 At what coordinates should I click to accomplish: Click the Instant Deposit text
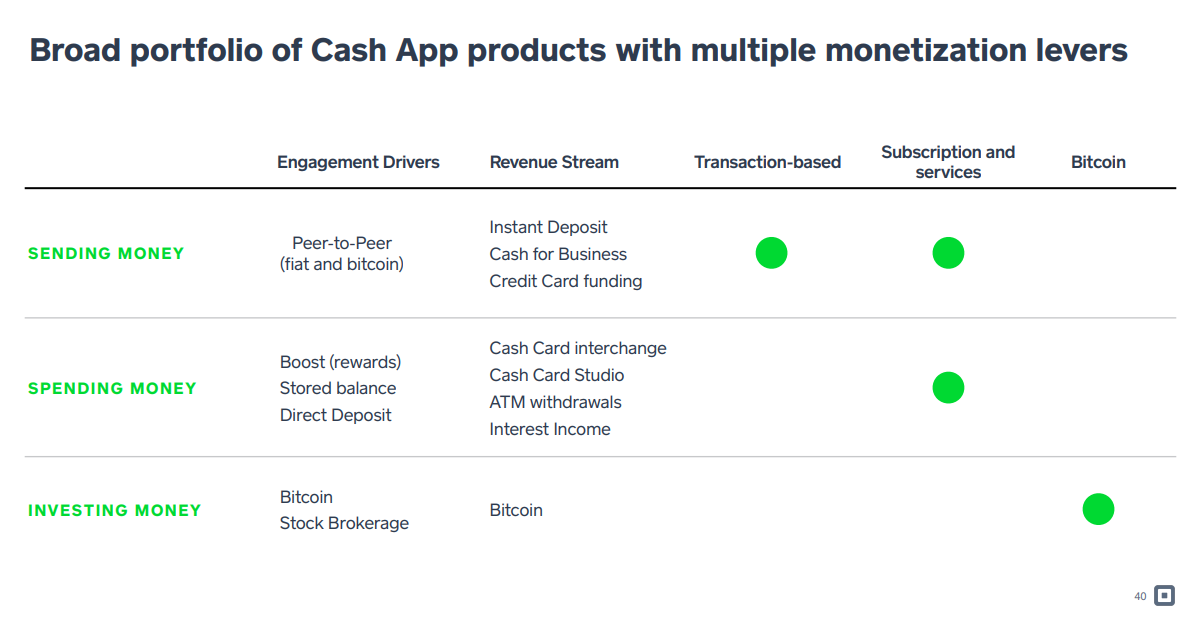(548, 228)
